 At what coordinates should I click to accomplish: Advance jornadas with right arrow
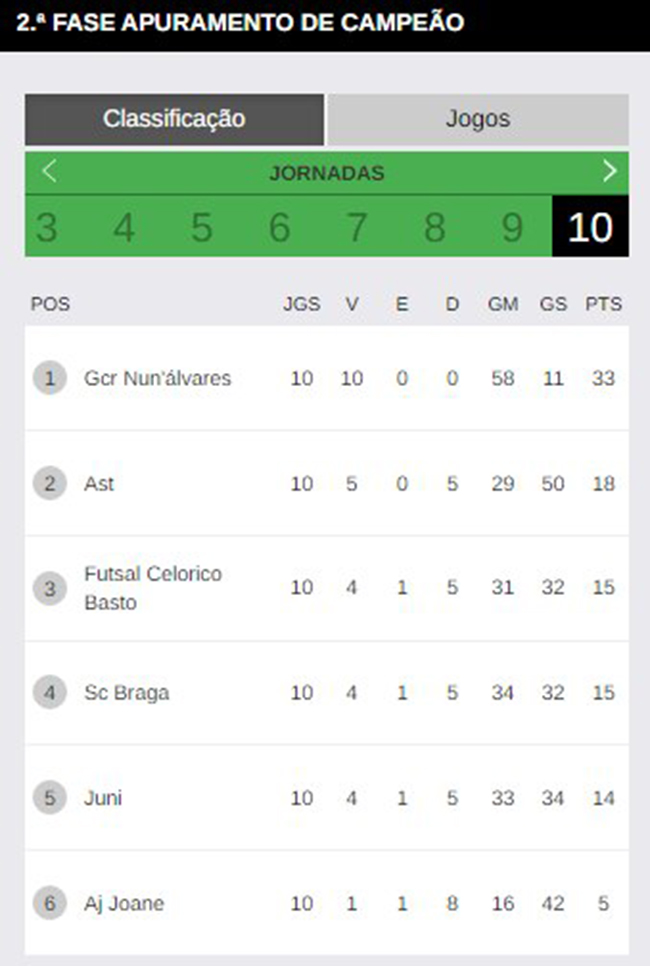(x=609, y=171)
